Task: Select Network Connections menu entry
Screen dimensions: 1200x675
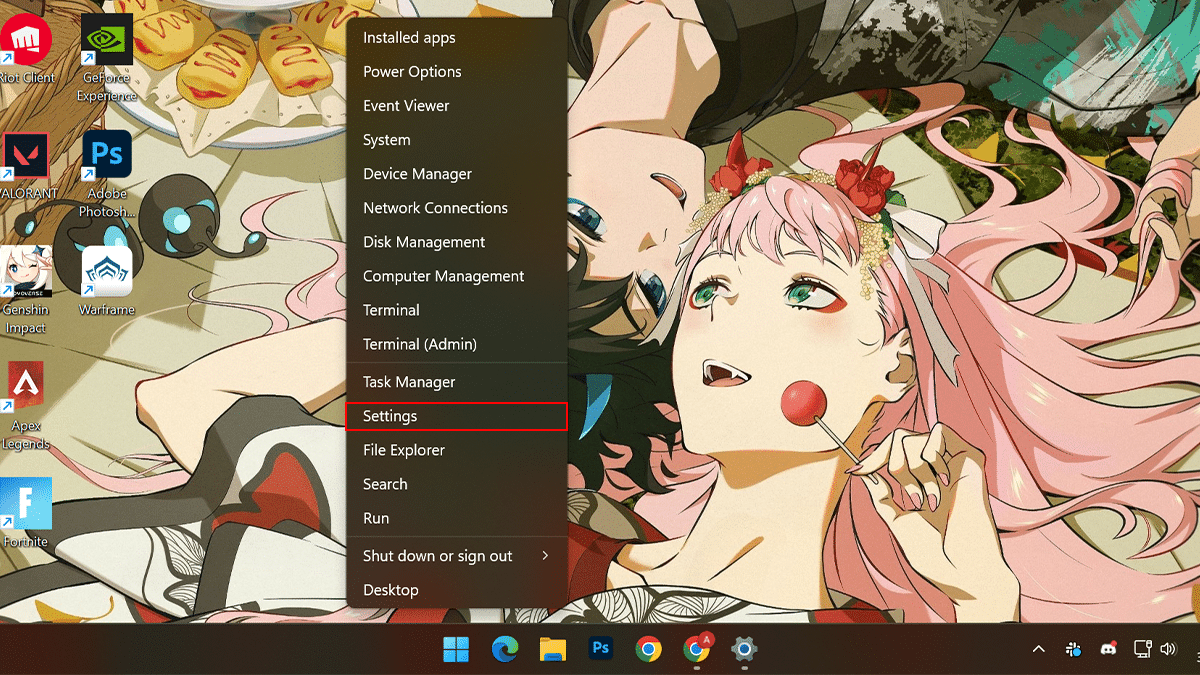Action: pos(457,208)
